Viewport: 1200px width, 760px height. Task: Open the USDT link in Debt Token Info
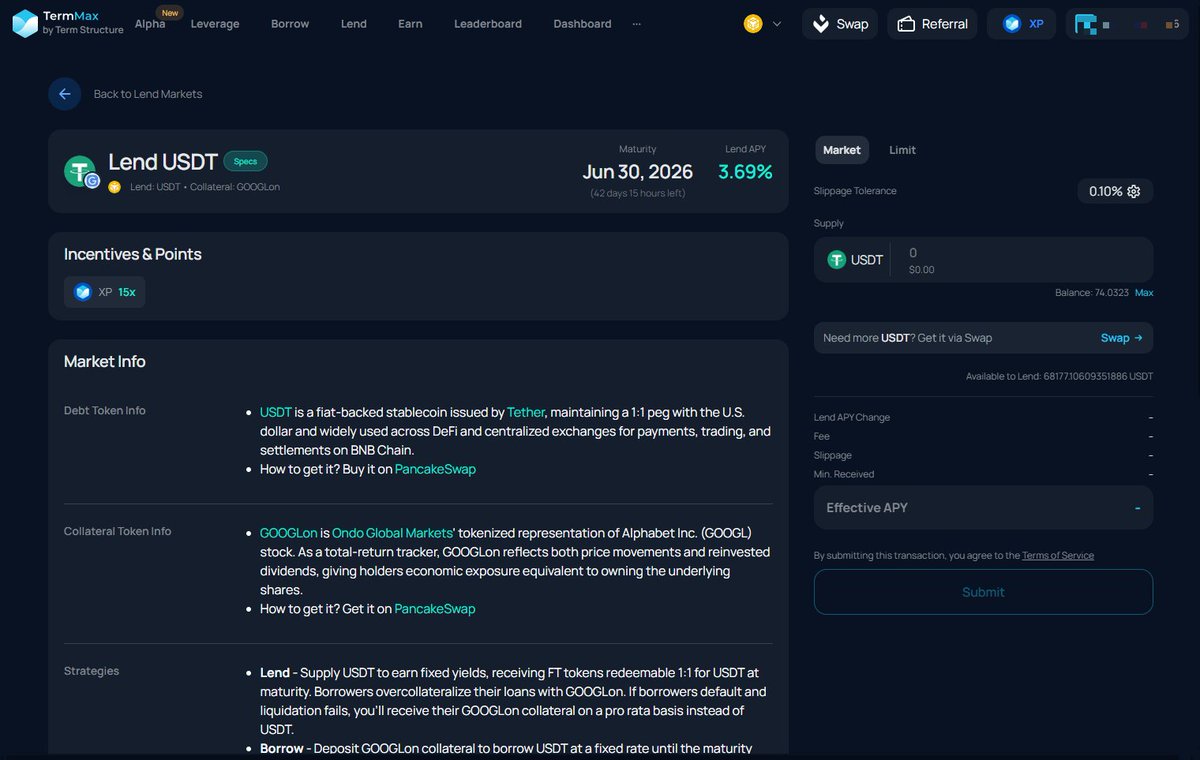point(276,412)
